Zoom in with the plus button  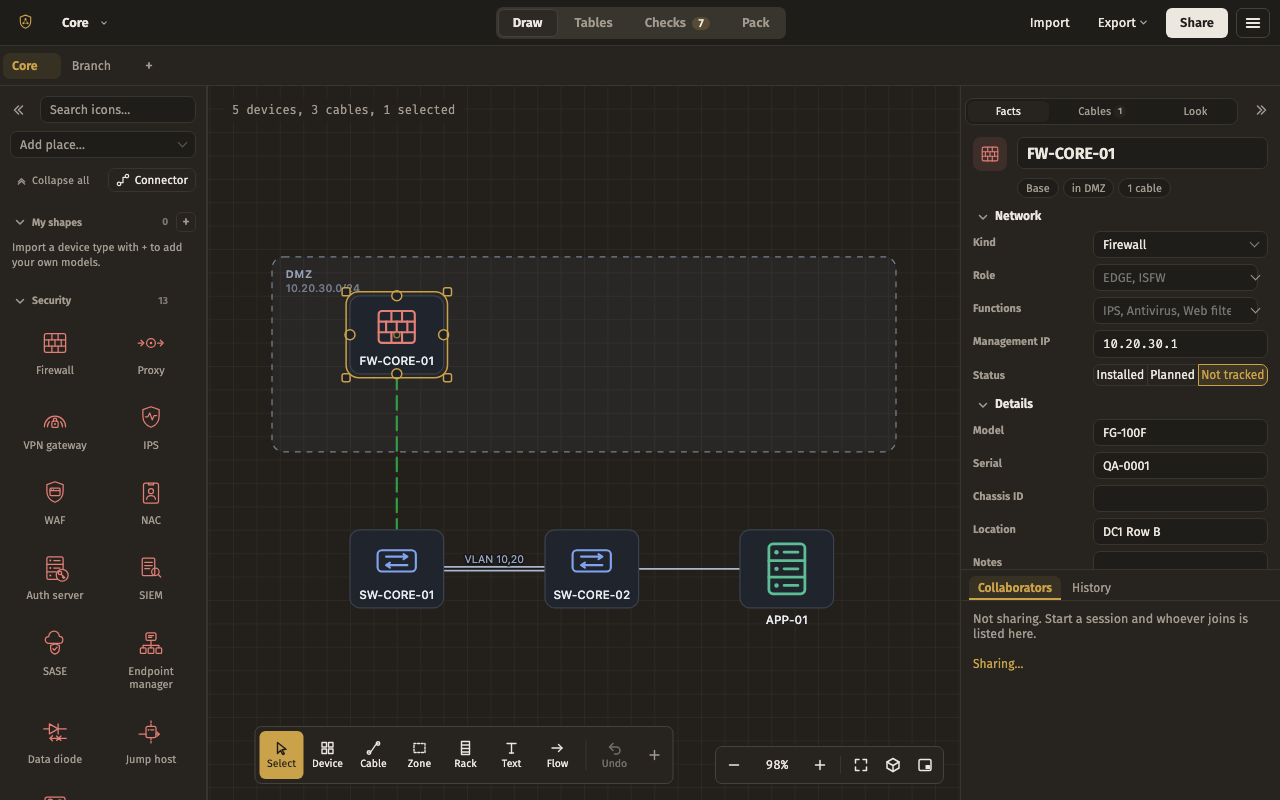[820, 765]
